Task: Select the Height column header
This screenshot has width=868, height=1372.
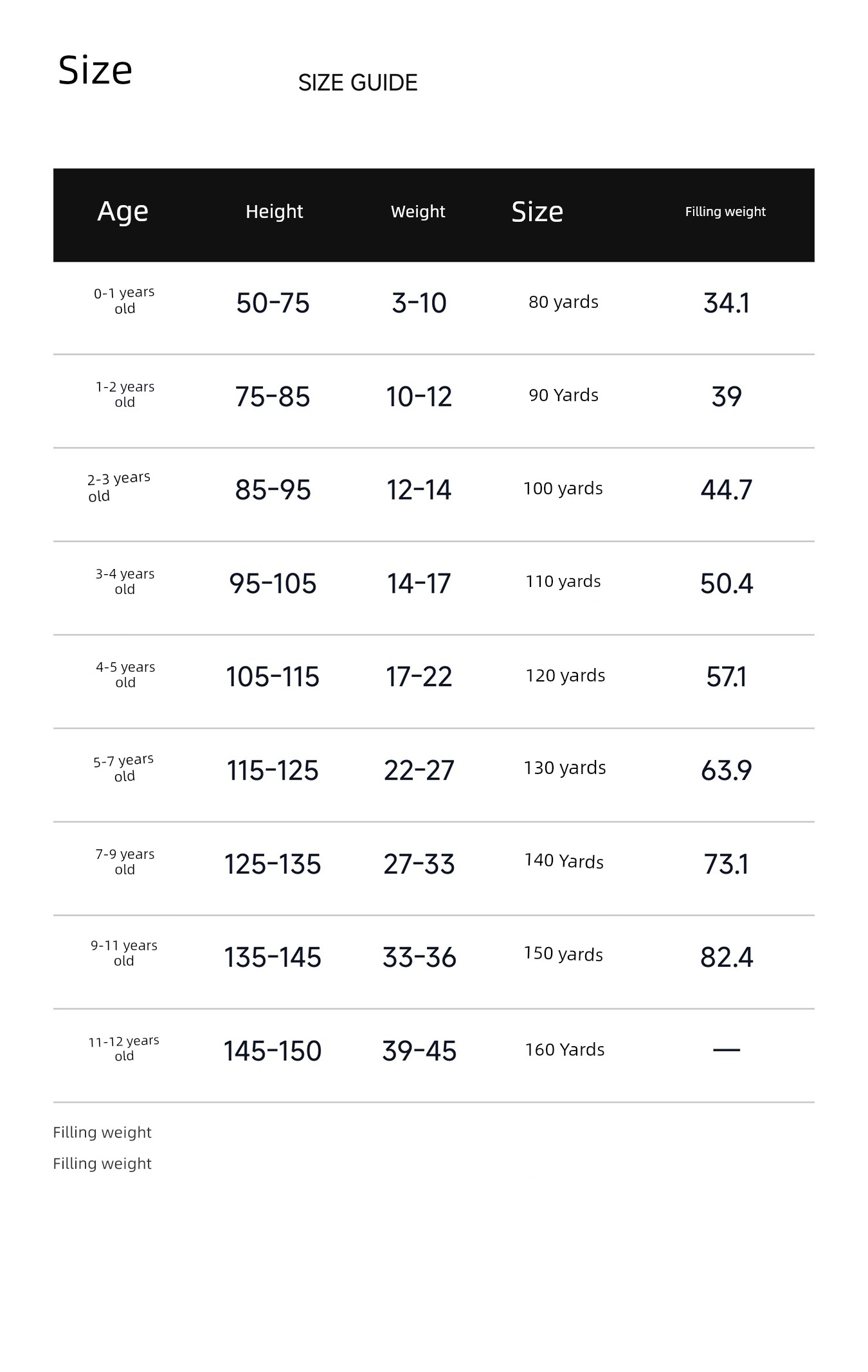Action: pyautogui.click(x=274, y=212)
